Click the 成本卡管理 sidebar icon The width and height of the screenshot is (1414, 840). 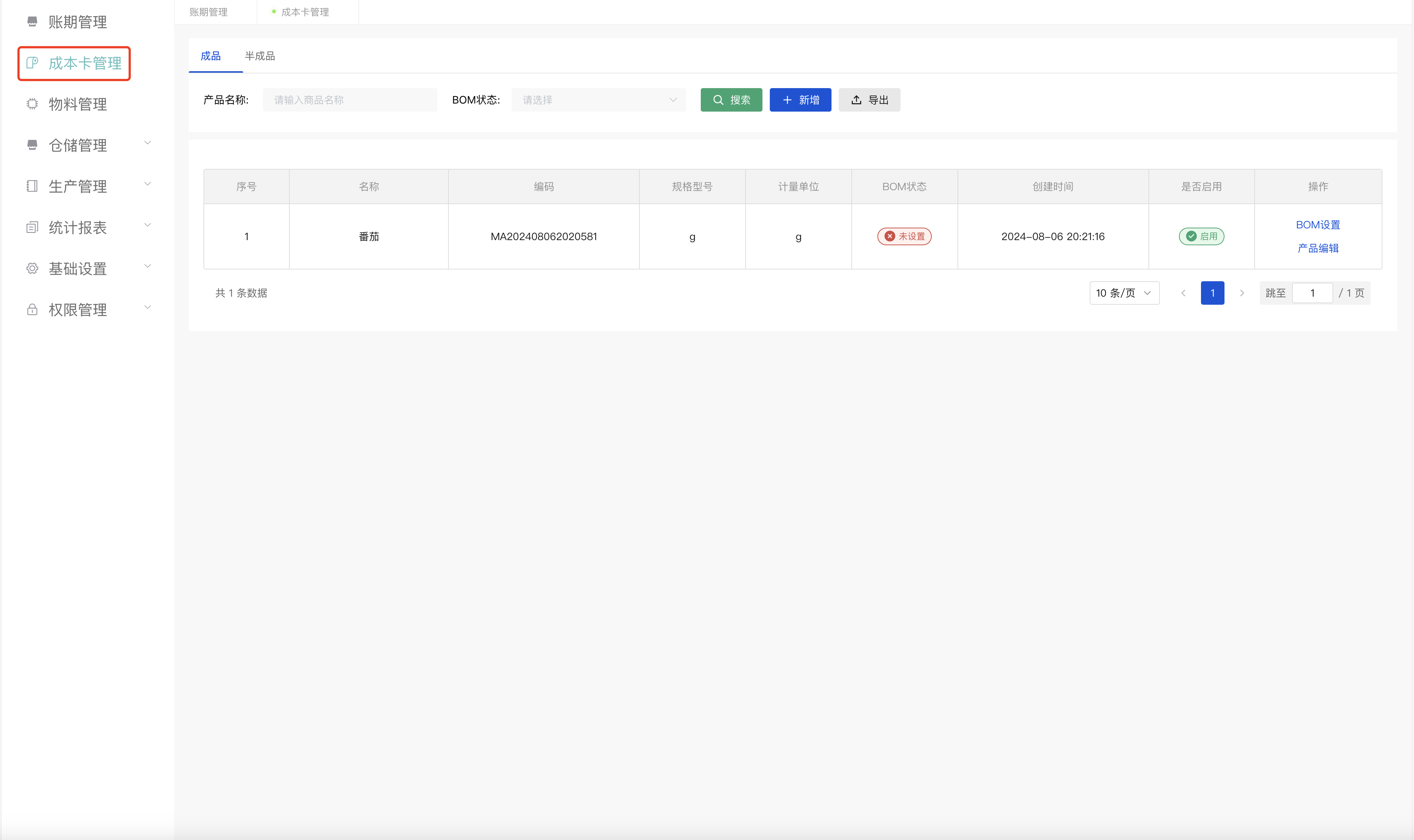[32, 63]
